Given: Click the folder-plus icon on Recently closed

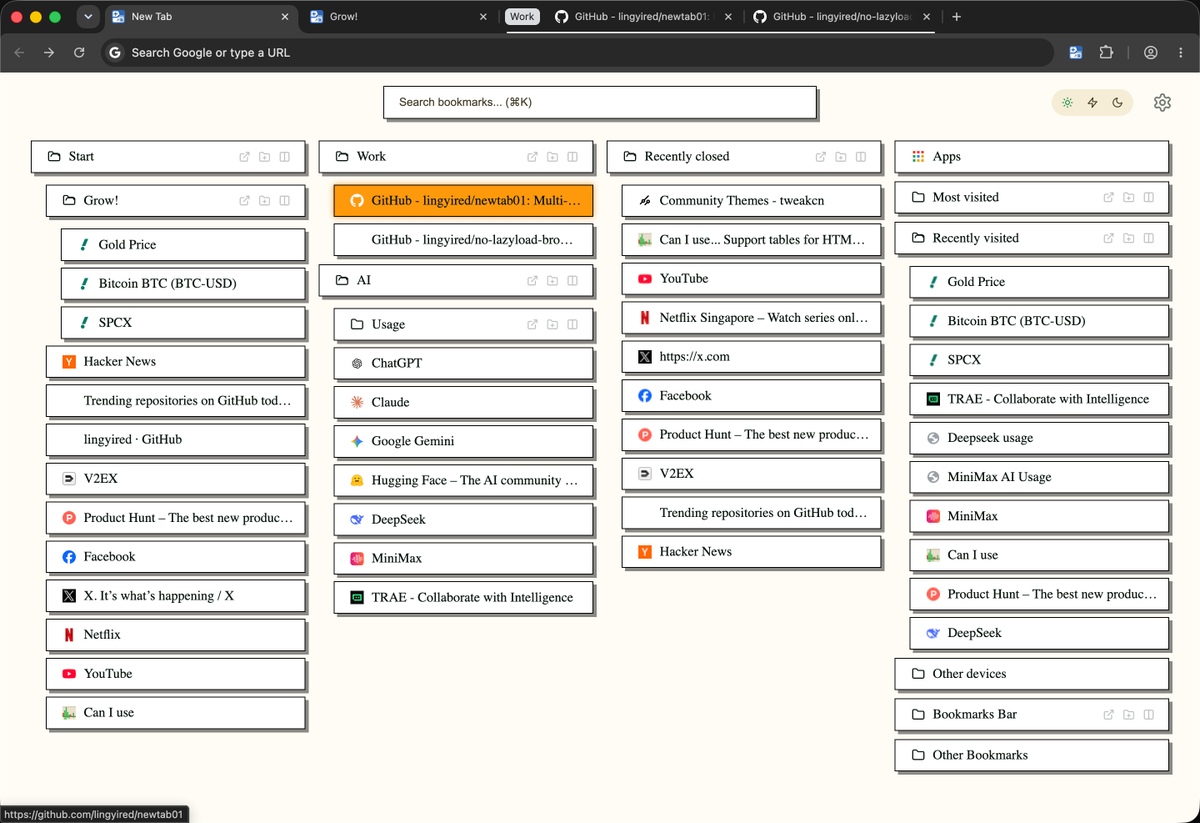Looking at the screenshot, I should [841, 157].
